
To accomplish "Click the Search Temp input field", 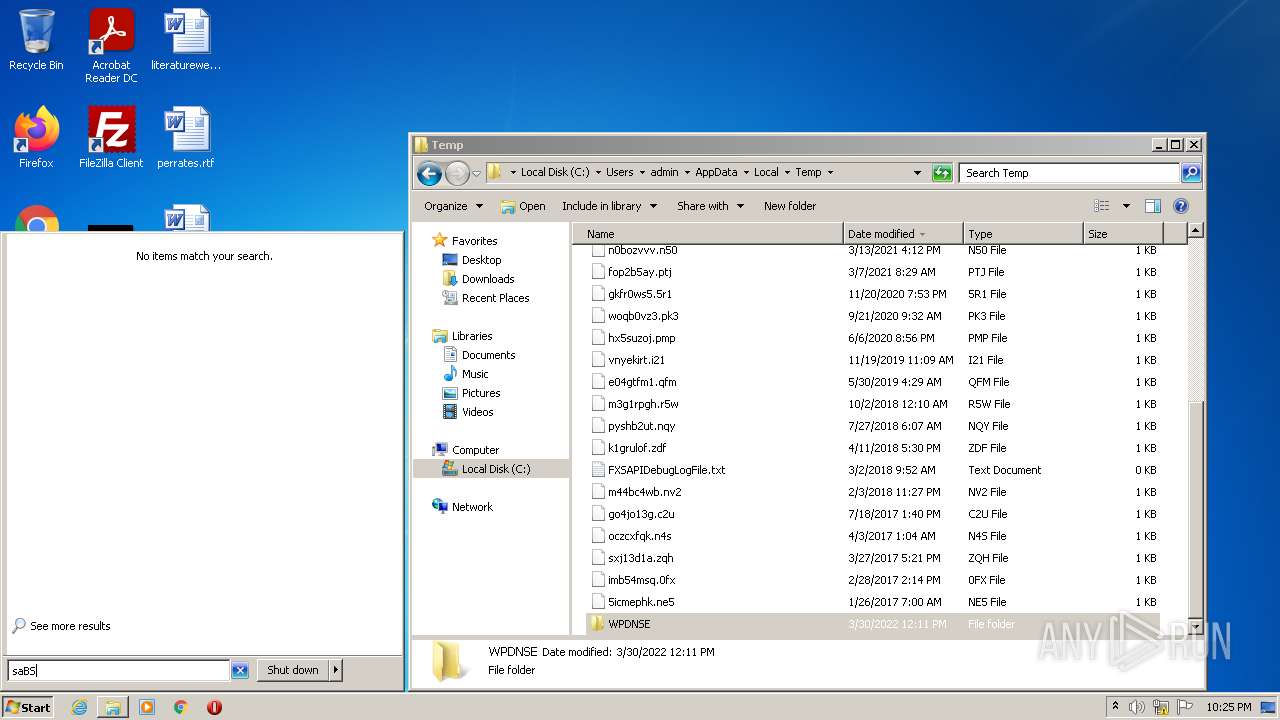I will (x=1069, y=173).
